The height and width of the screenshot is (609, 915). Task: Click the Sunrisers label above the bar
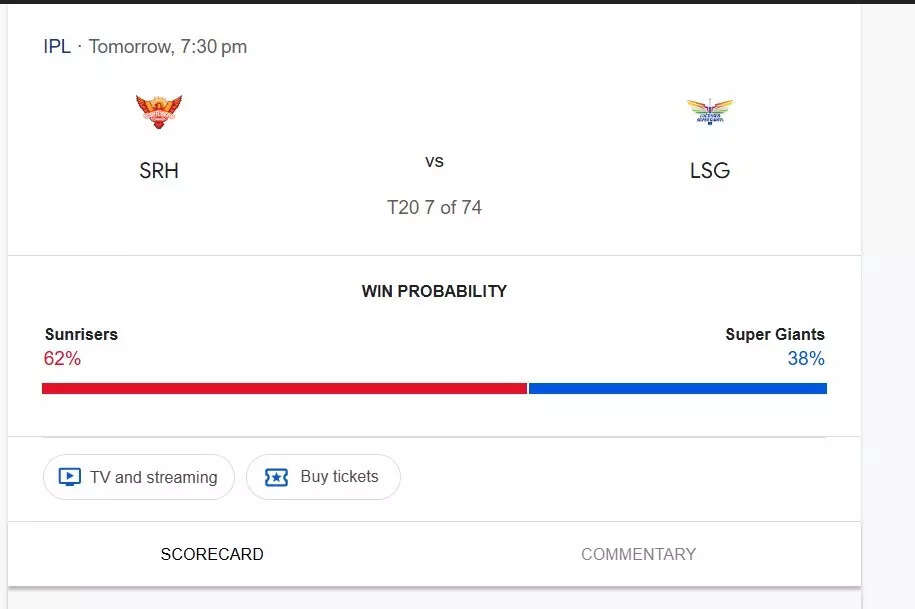coord(81,335)
